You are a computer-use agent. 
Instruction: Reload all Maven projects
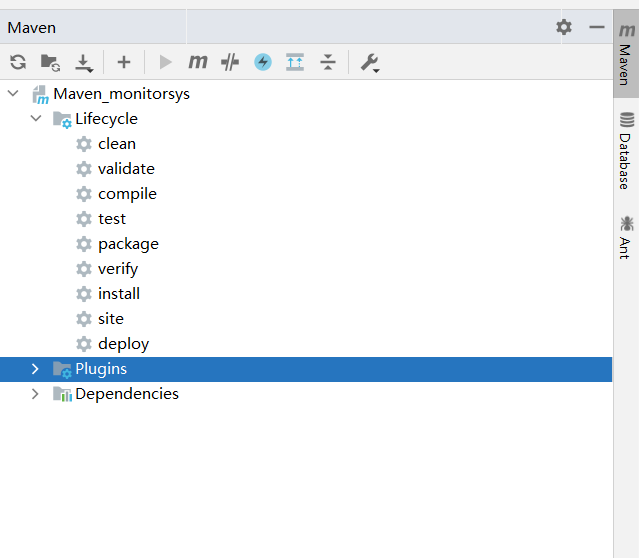click(x=18, y=62)
